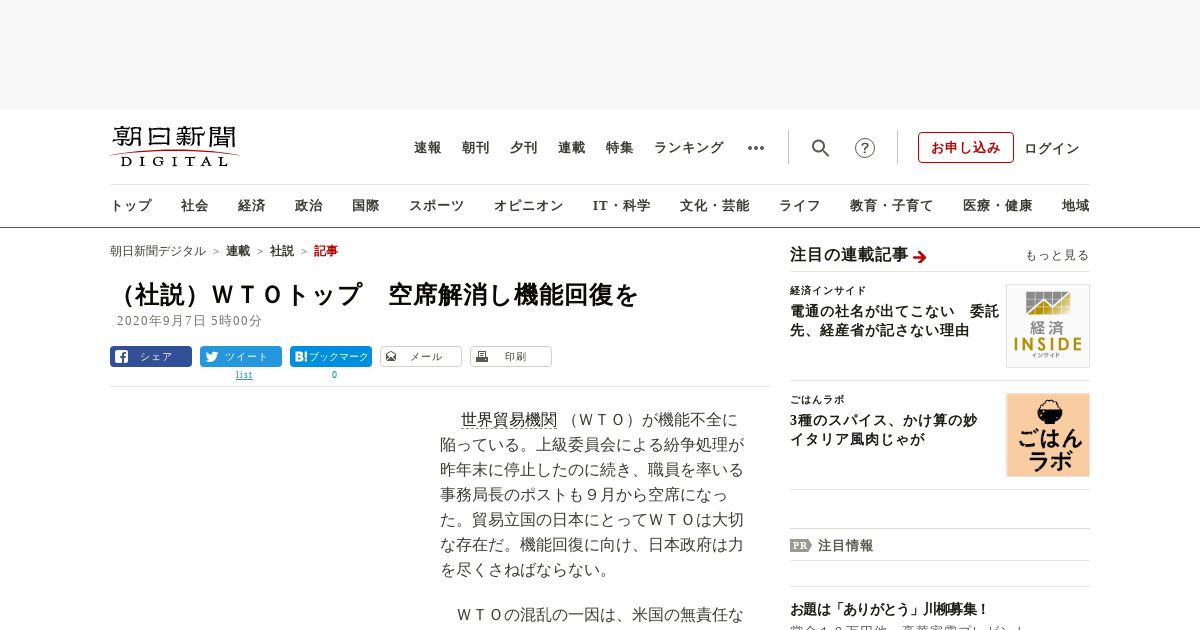Go to 速報 in top menu
This screenshot has width=1200, height=630.
[x=428, y=148]
